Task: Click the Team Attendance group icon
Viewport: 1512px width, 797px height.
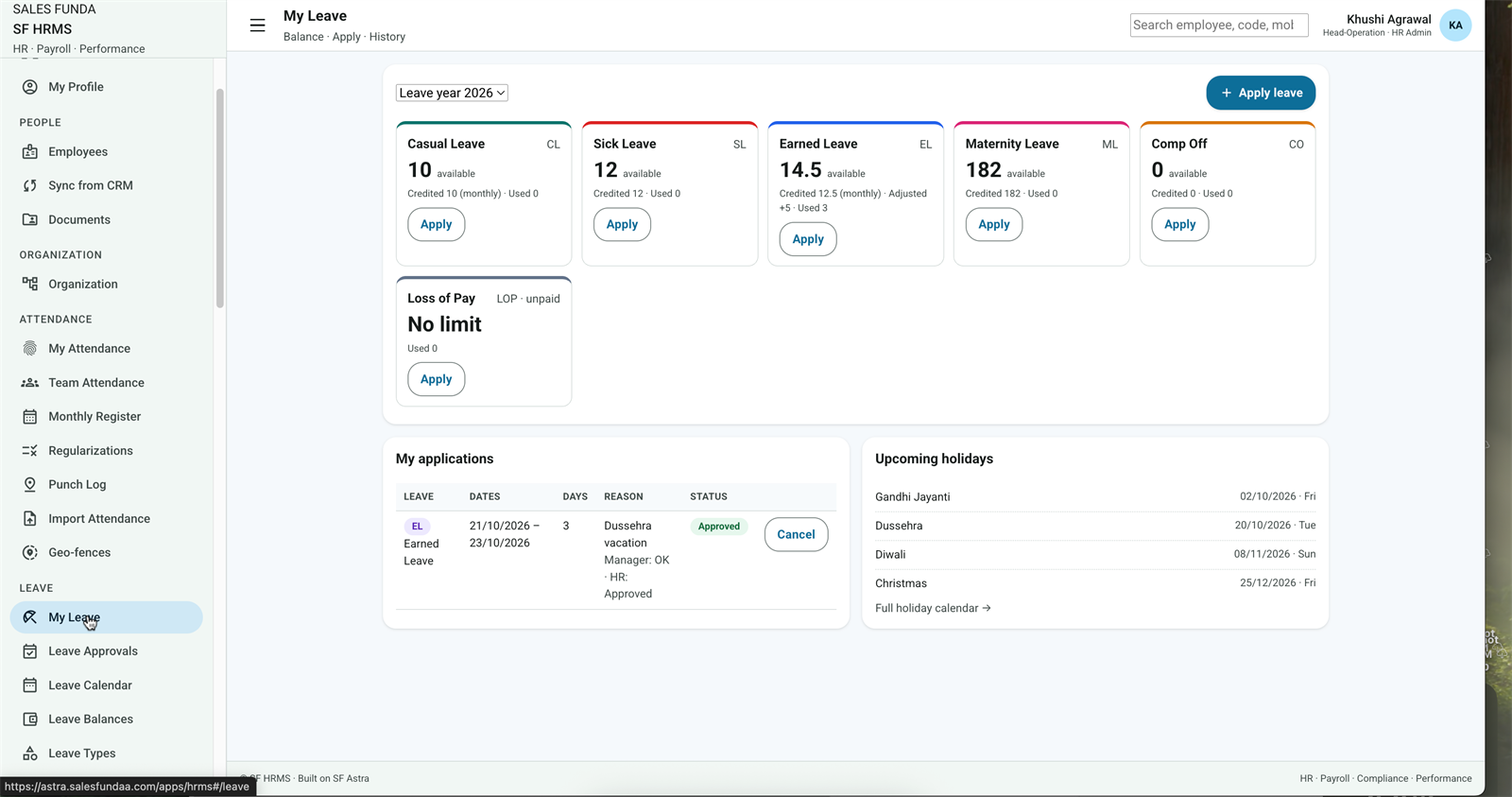Action: tap(30, 383)
